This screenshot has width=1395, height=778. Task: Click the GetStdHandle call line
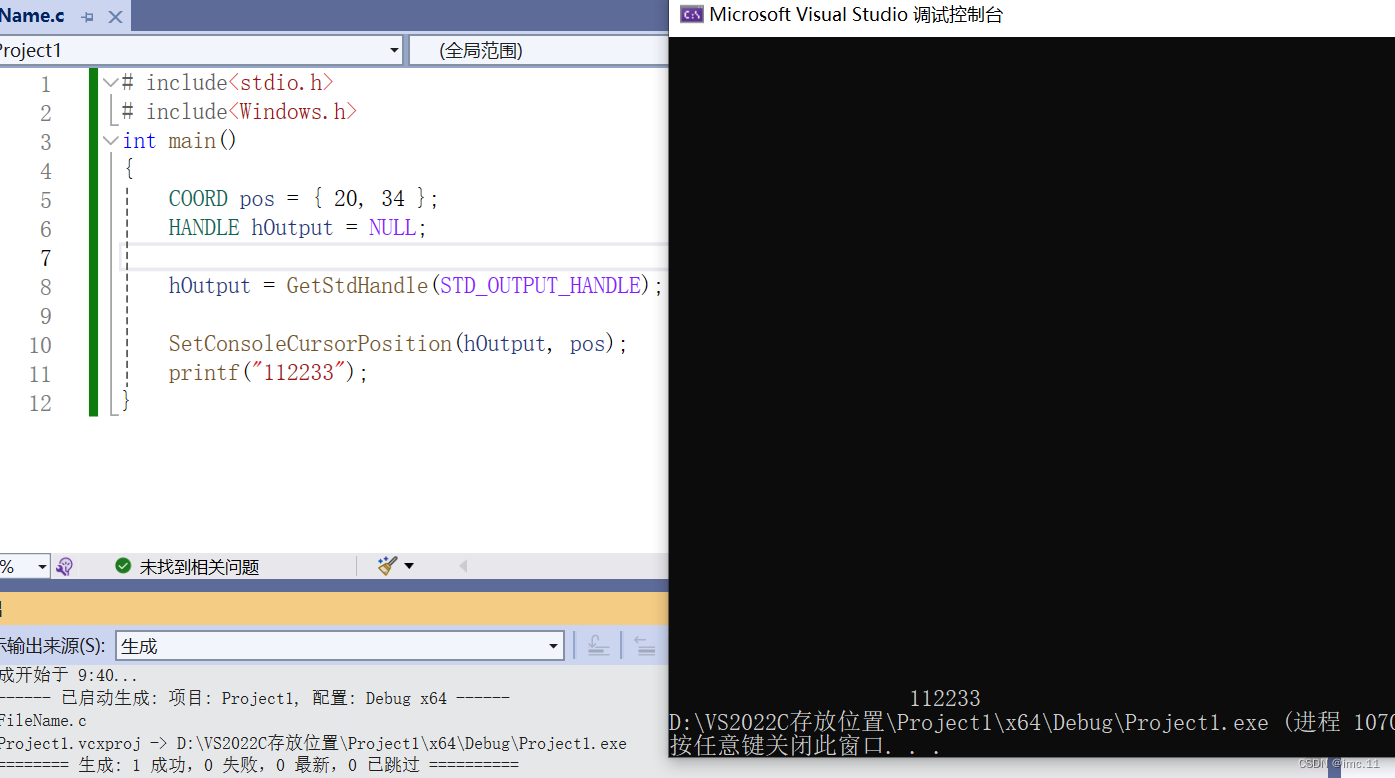[416, 286]
